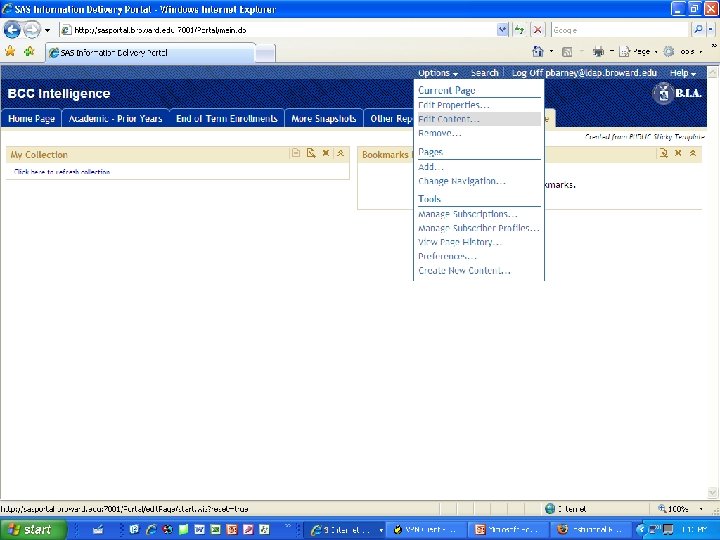The width and height of the screenshot is (720, 540).
Task: Open the Home button dropdown arrow
Action: (551, 51)
